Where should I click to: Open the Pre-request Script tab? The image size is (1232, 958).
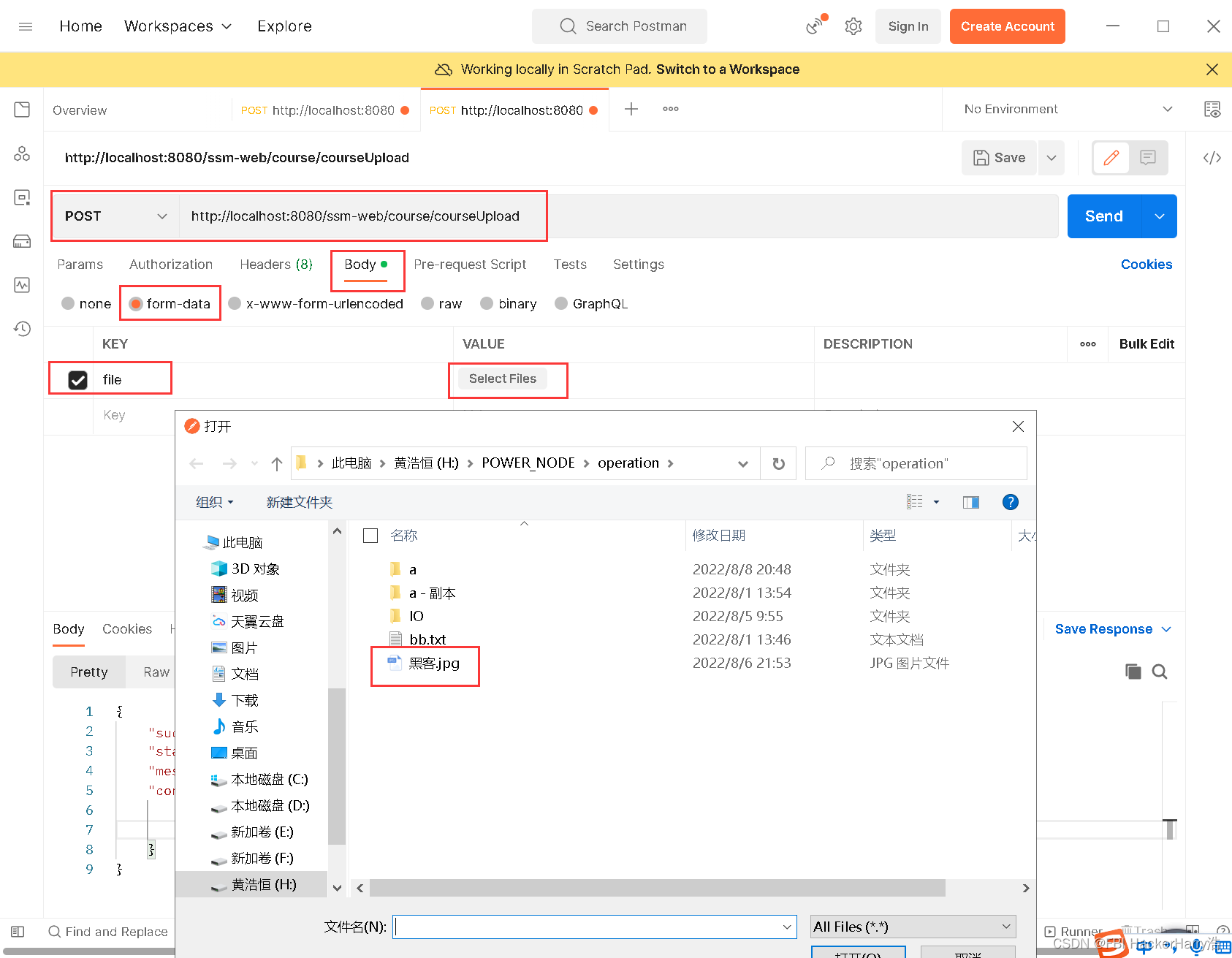[x=470, y=265]
